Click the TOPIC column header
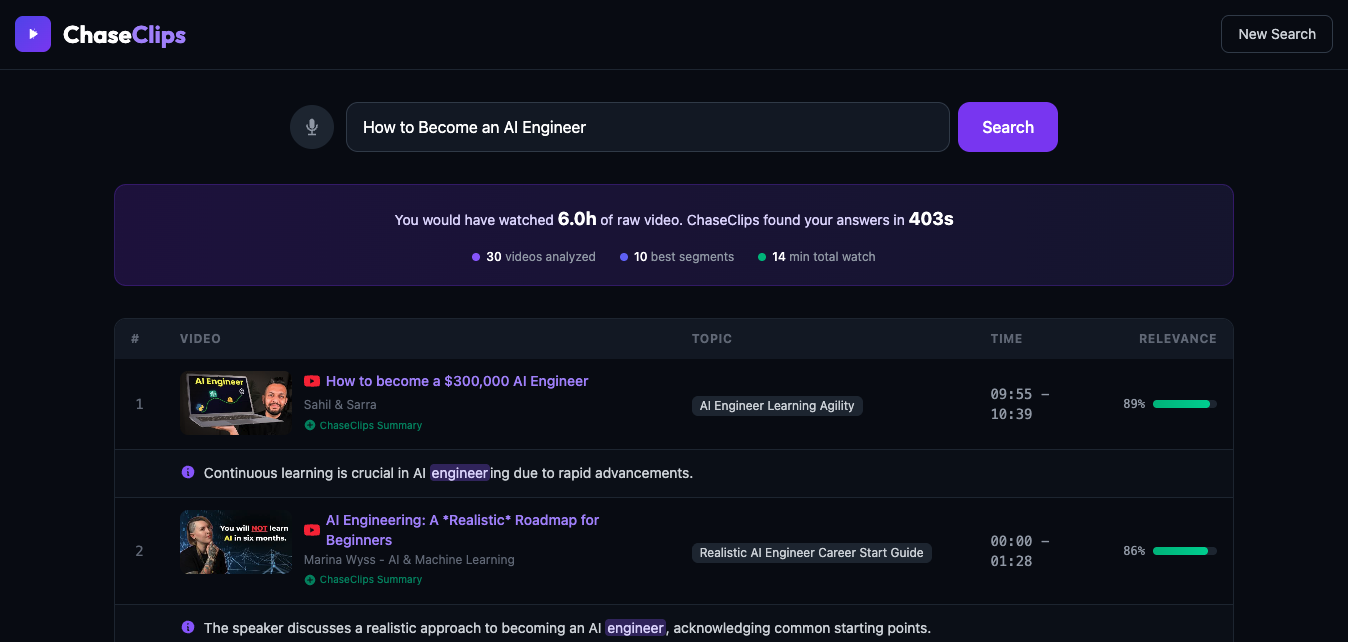The image size is (1348, 642). click(712, 339)
